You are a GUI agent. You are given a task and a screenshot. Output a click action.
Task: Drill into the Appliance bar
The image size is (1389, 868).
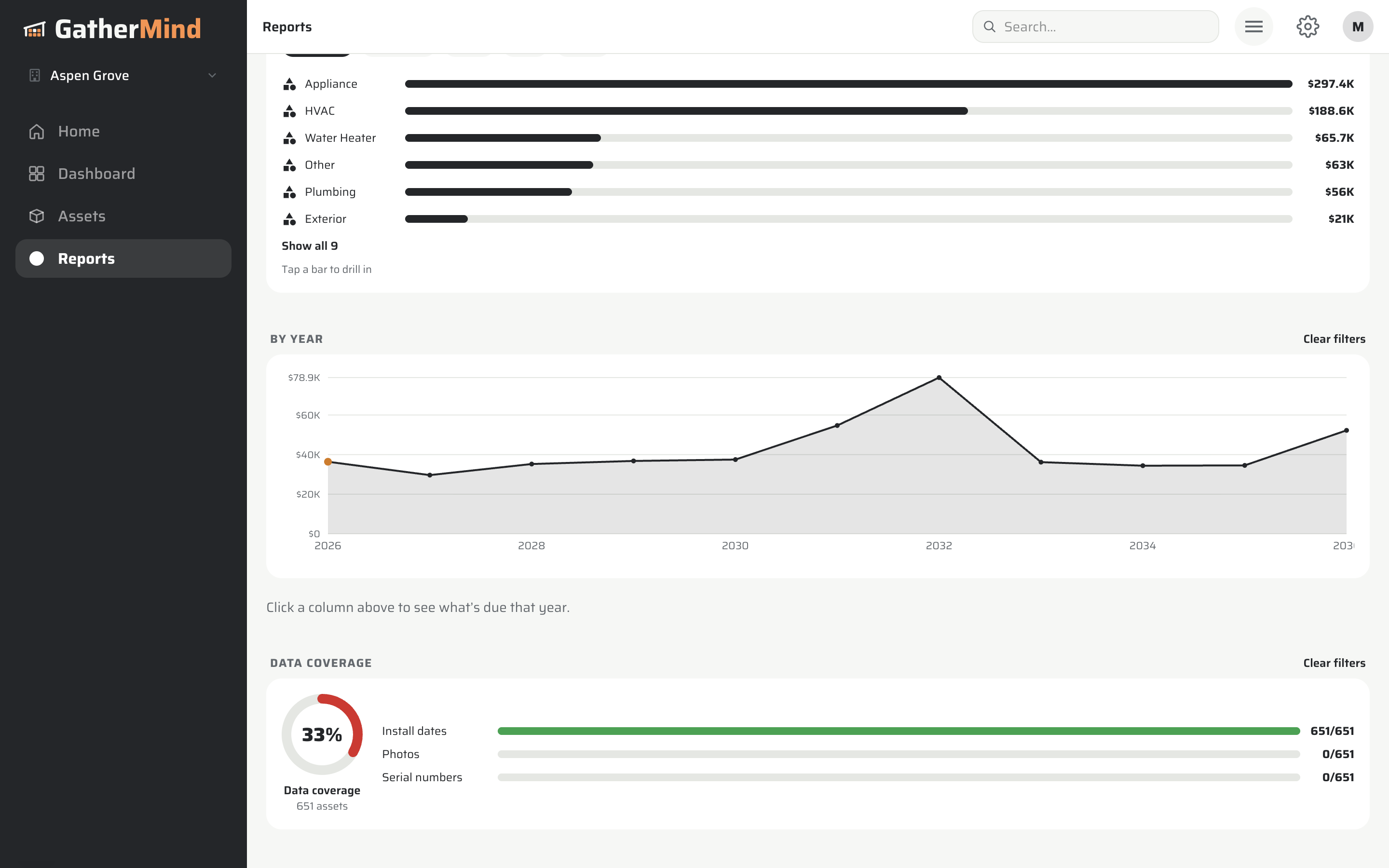coord(848,84)
